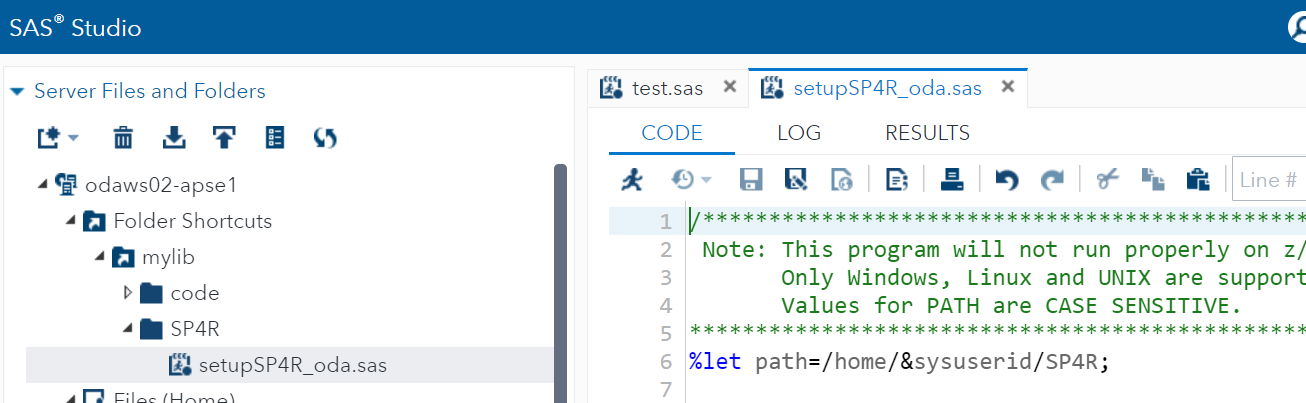This screenshot has height=403, width=1306.
Task: Print the code with printer icon
Action: point(951,180)
